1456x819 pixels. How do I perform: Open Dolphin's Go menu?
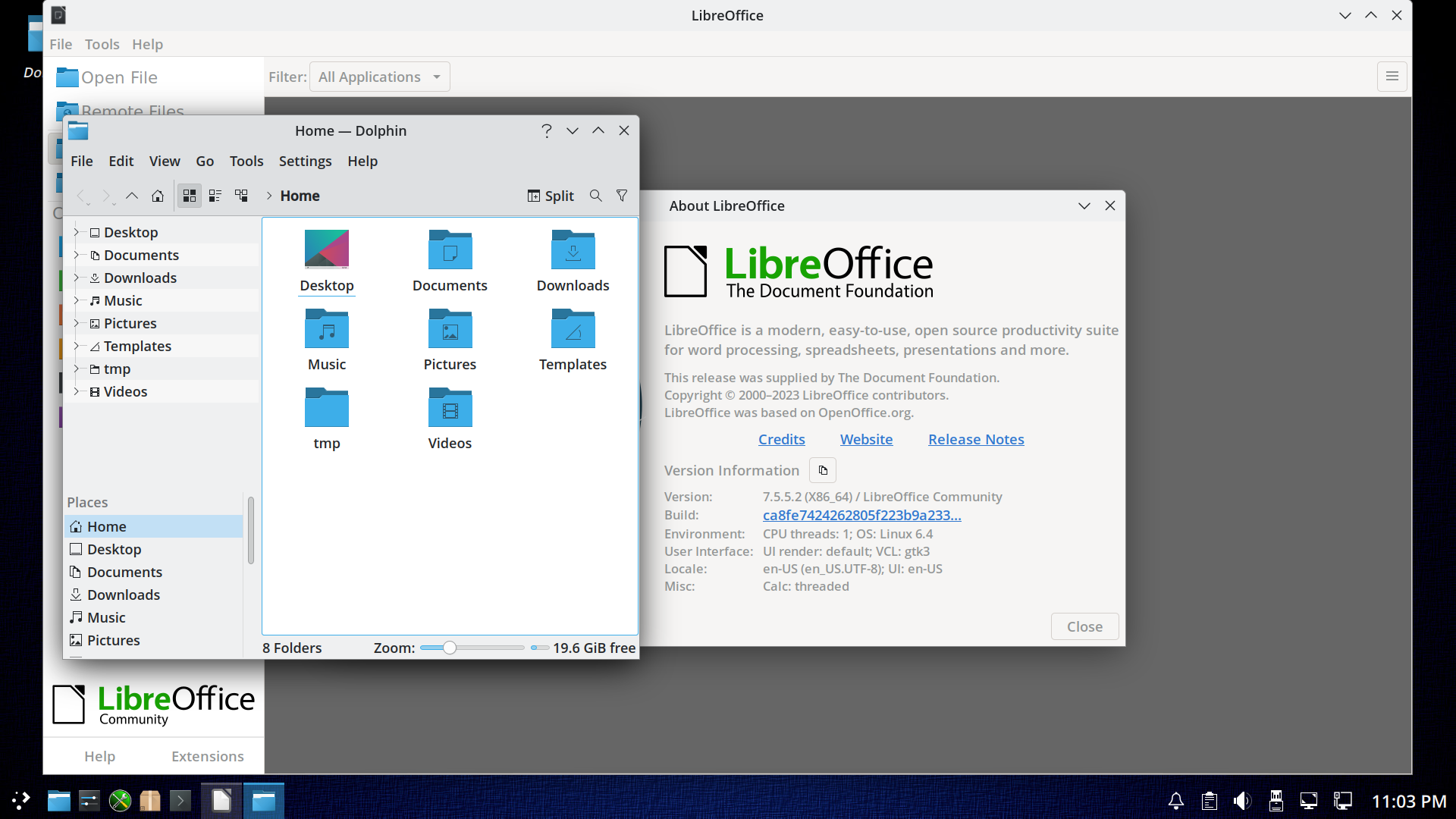coord(205,161)
